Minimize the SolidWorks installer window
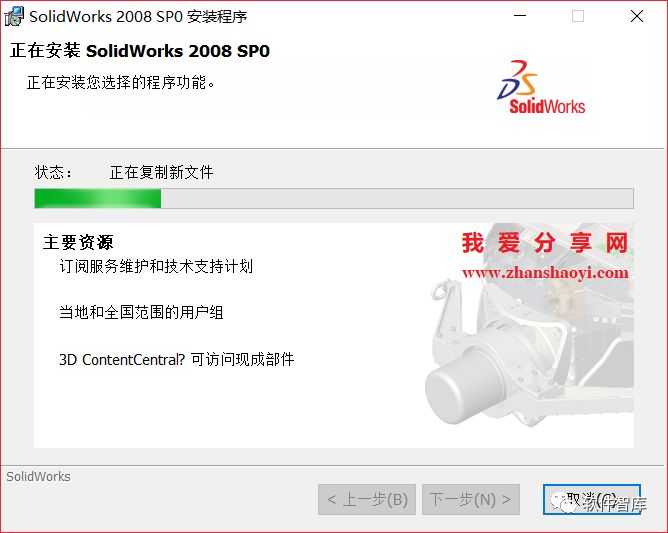 click(x=520, y=16)
